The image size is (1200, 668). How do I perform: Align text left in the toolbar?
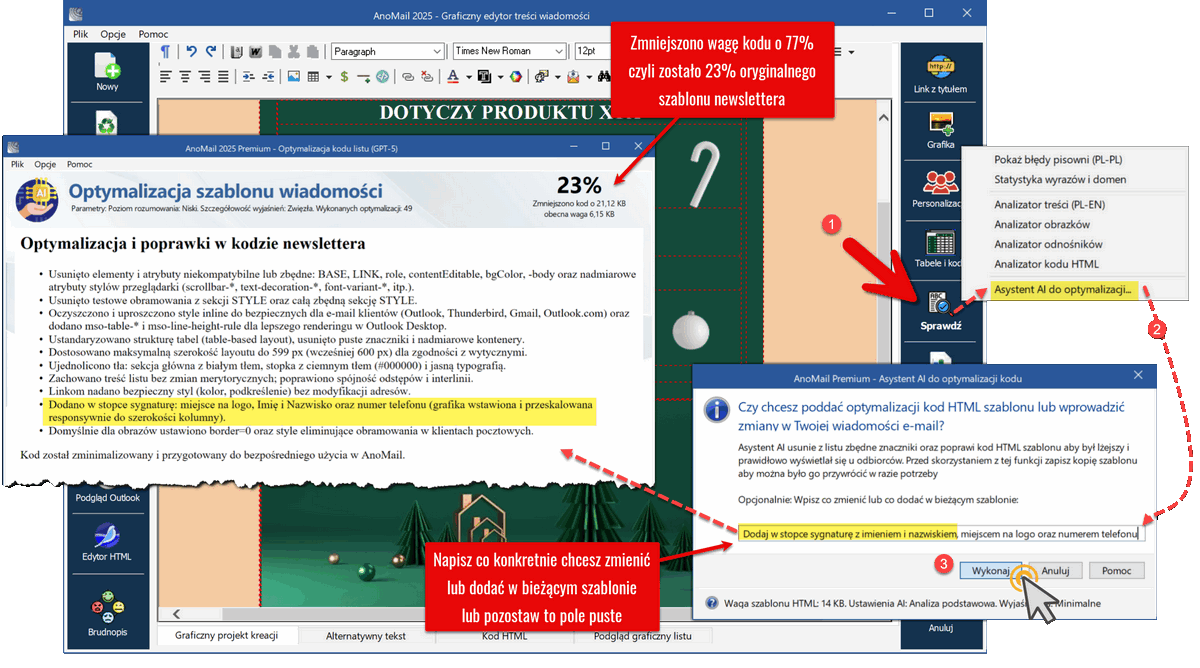(165, 76)
